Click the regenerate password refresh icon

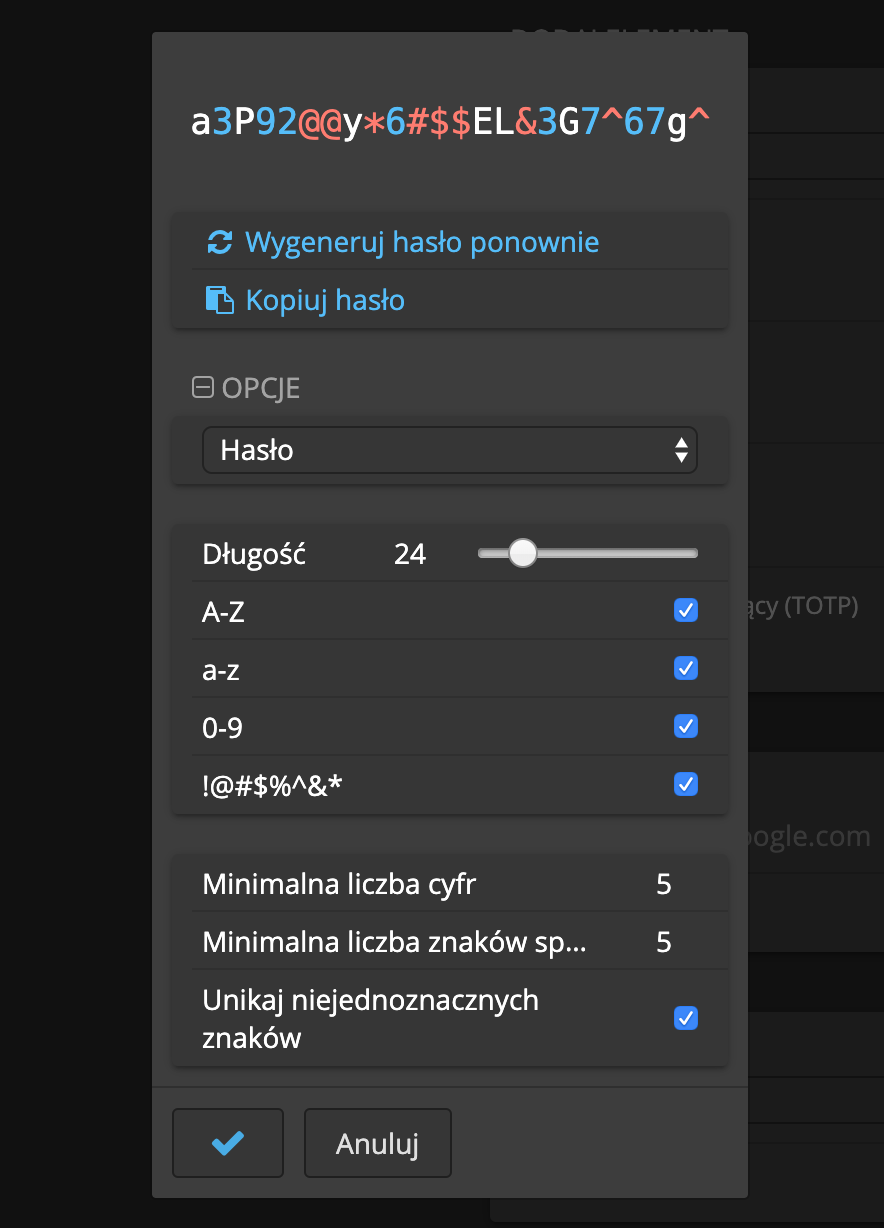coord(219,242)
